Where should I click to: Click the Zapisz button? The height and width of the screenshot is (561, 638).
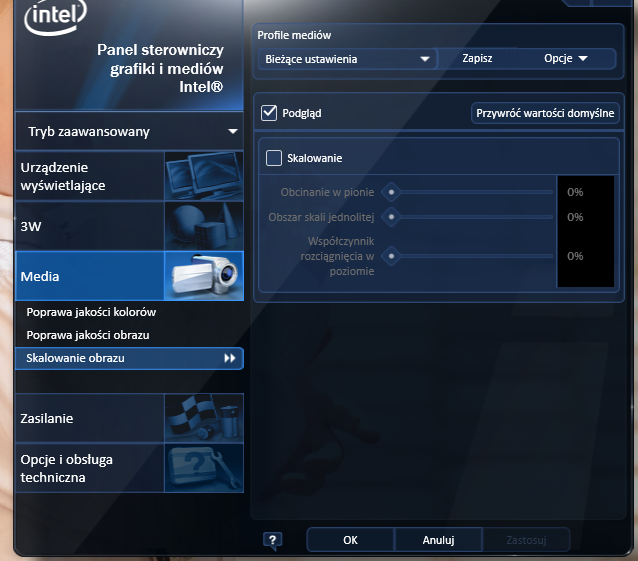point(477,59)
